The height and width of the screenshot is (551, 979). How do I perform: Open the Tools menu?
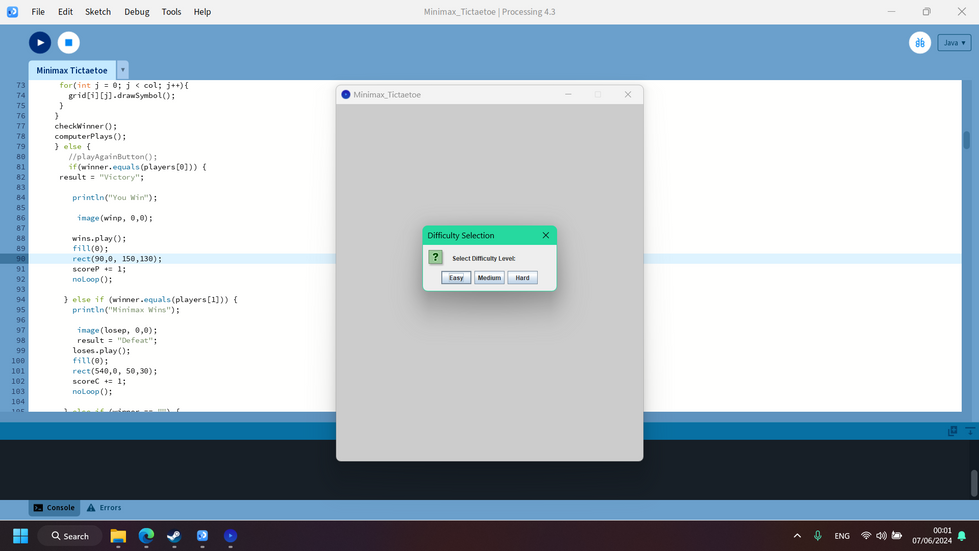click(x=171, y=11)
